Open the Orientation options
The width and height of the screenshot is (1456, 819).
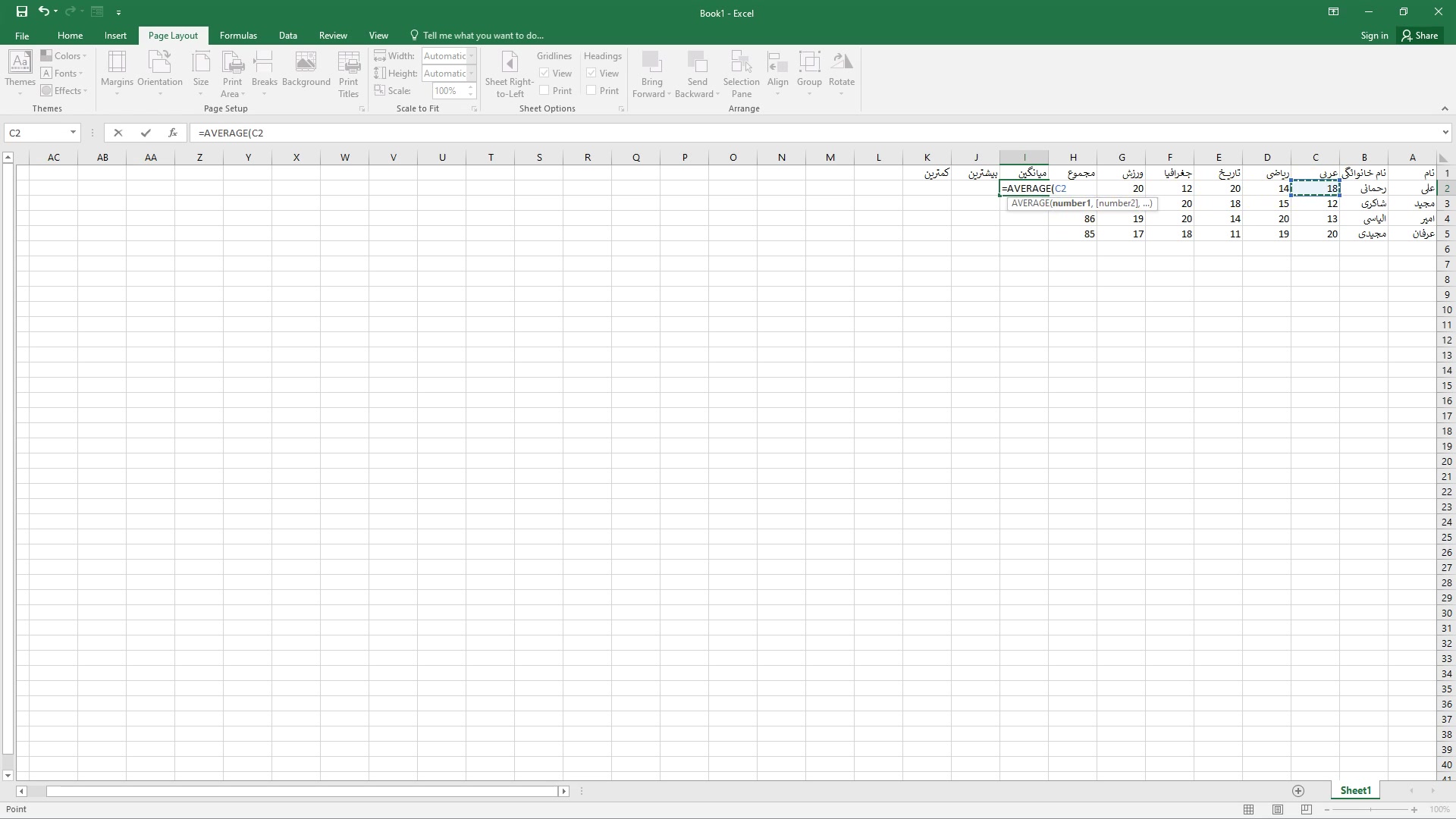point(159,73)
